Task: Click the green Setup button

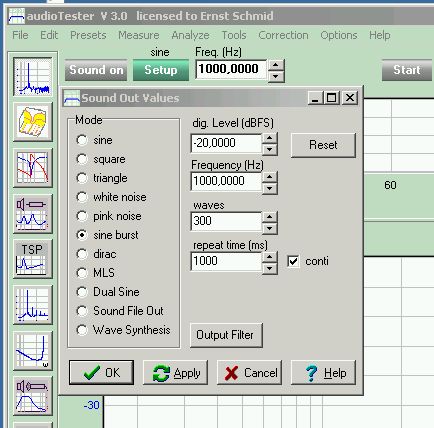Action: click(x=161, y=70)
